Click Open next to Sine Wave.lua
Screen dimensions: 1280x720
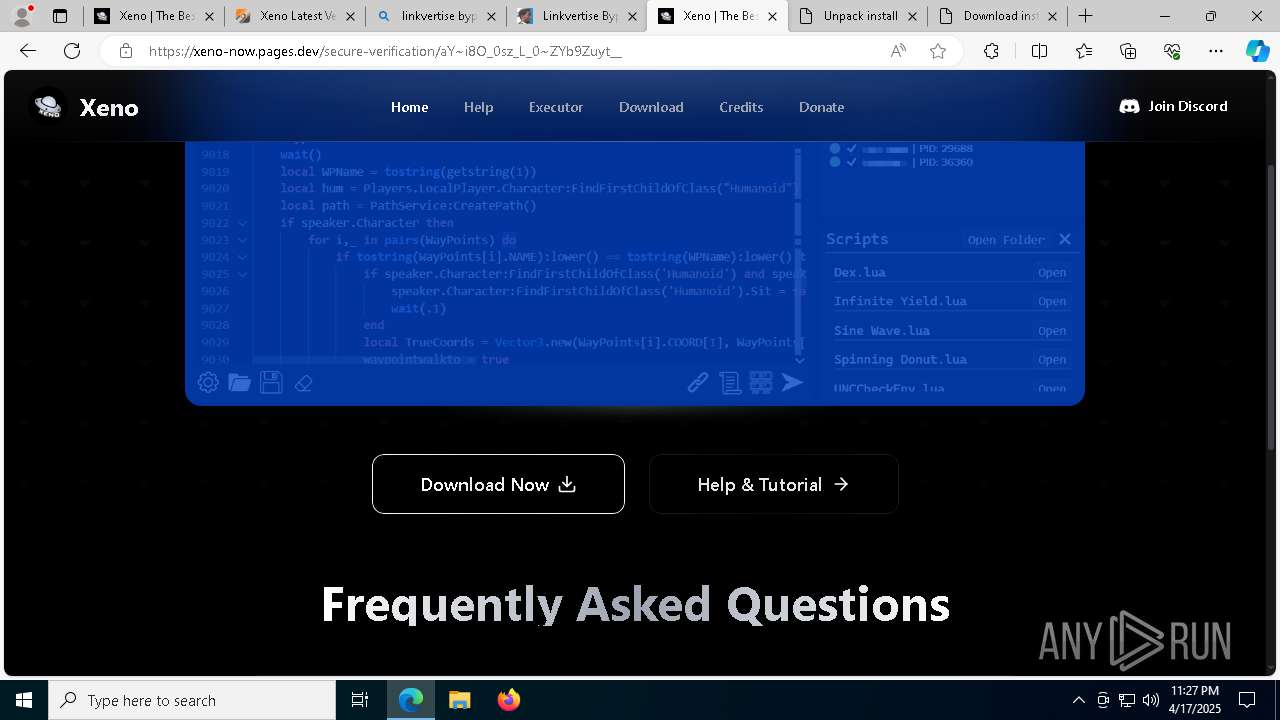(1052, 331)
